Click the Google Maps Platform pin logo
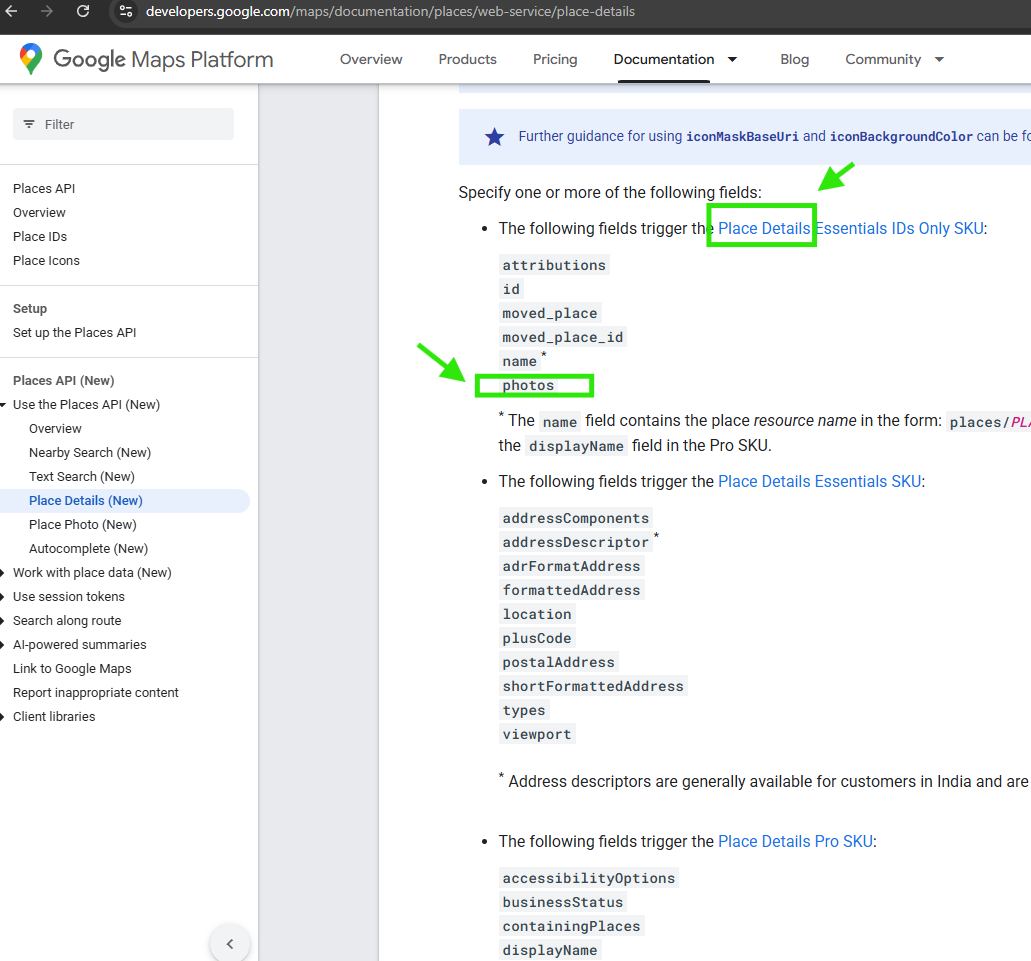The height and width of the screenshot is (961, 1031). (31, 59)
